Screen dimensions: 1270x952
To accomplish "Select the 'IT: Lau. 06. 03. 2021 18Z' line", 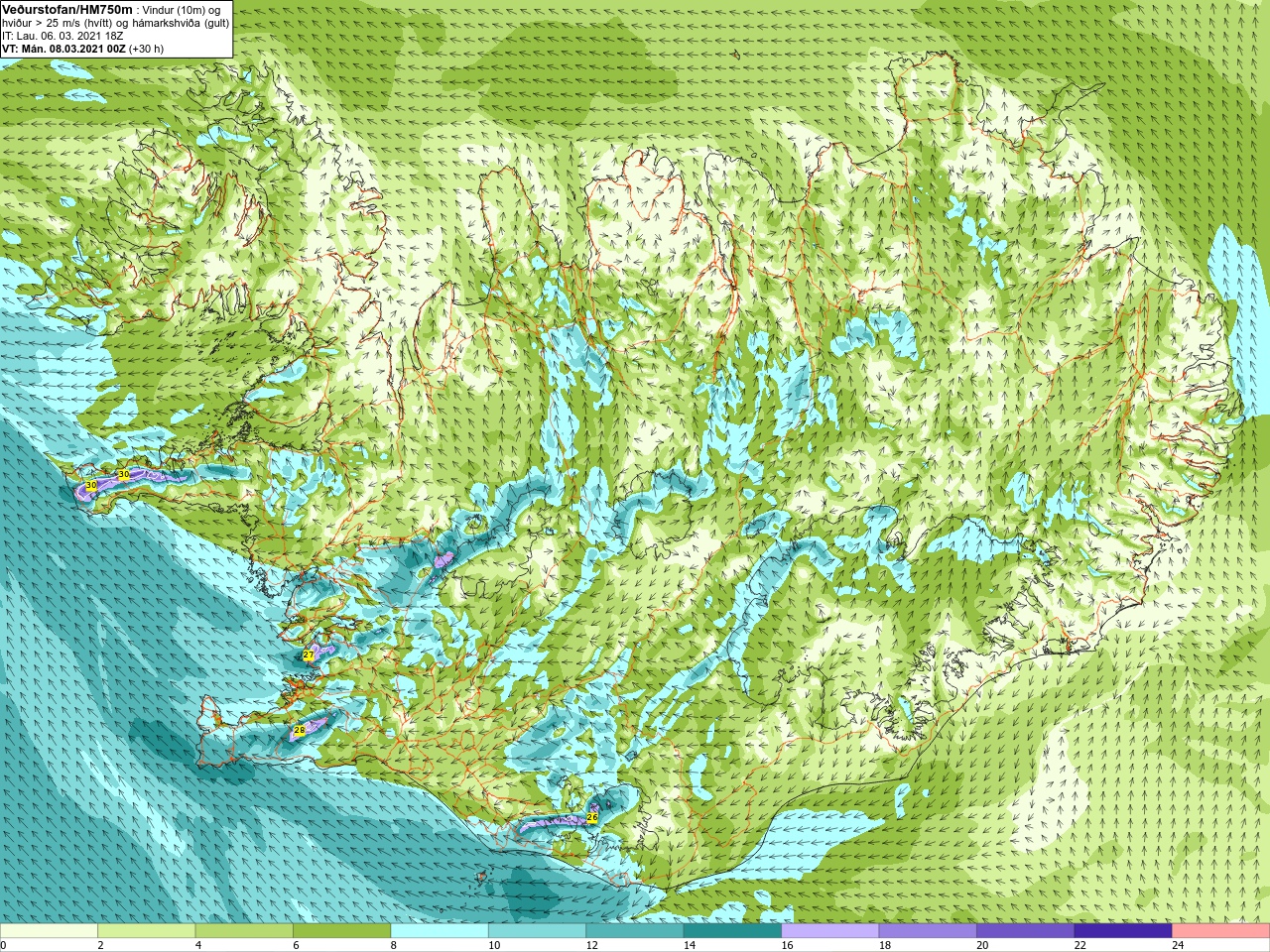I will [x=63, y=36].
